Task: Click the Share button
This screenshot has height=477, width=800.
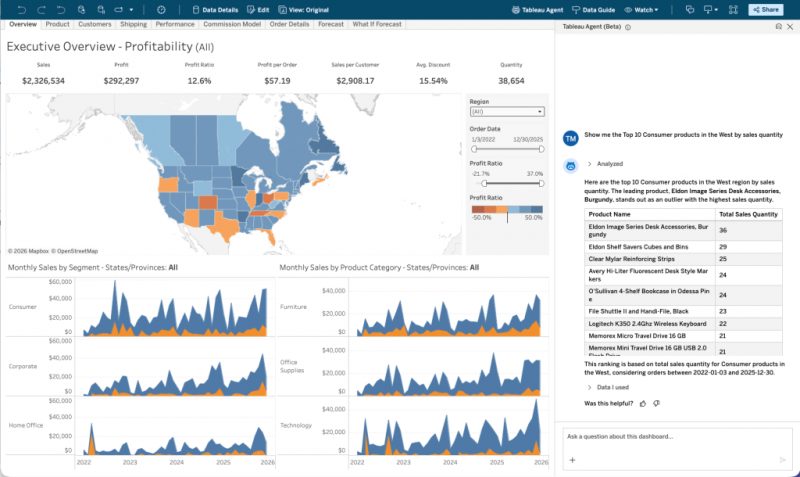Action: point(766,10)
